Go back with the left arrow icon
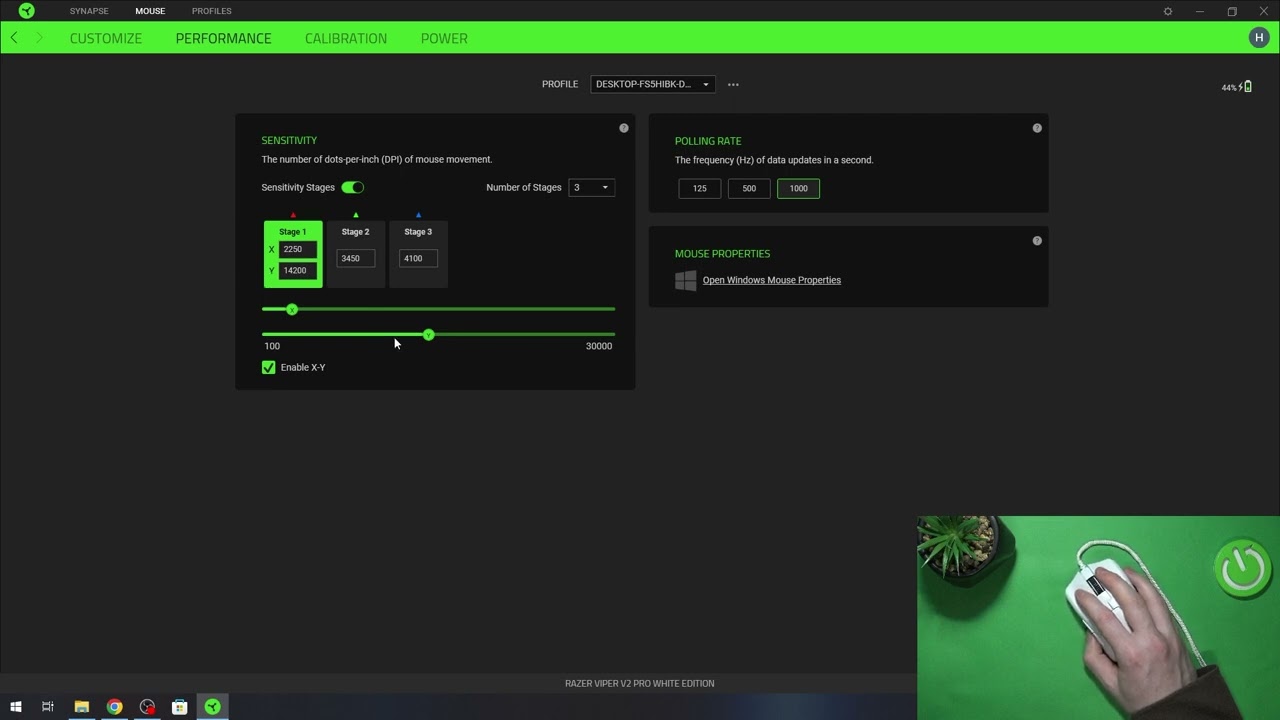The height and width of the screenshot is (720, 1280). [14, 38]
